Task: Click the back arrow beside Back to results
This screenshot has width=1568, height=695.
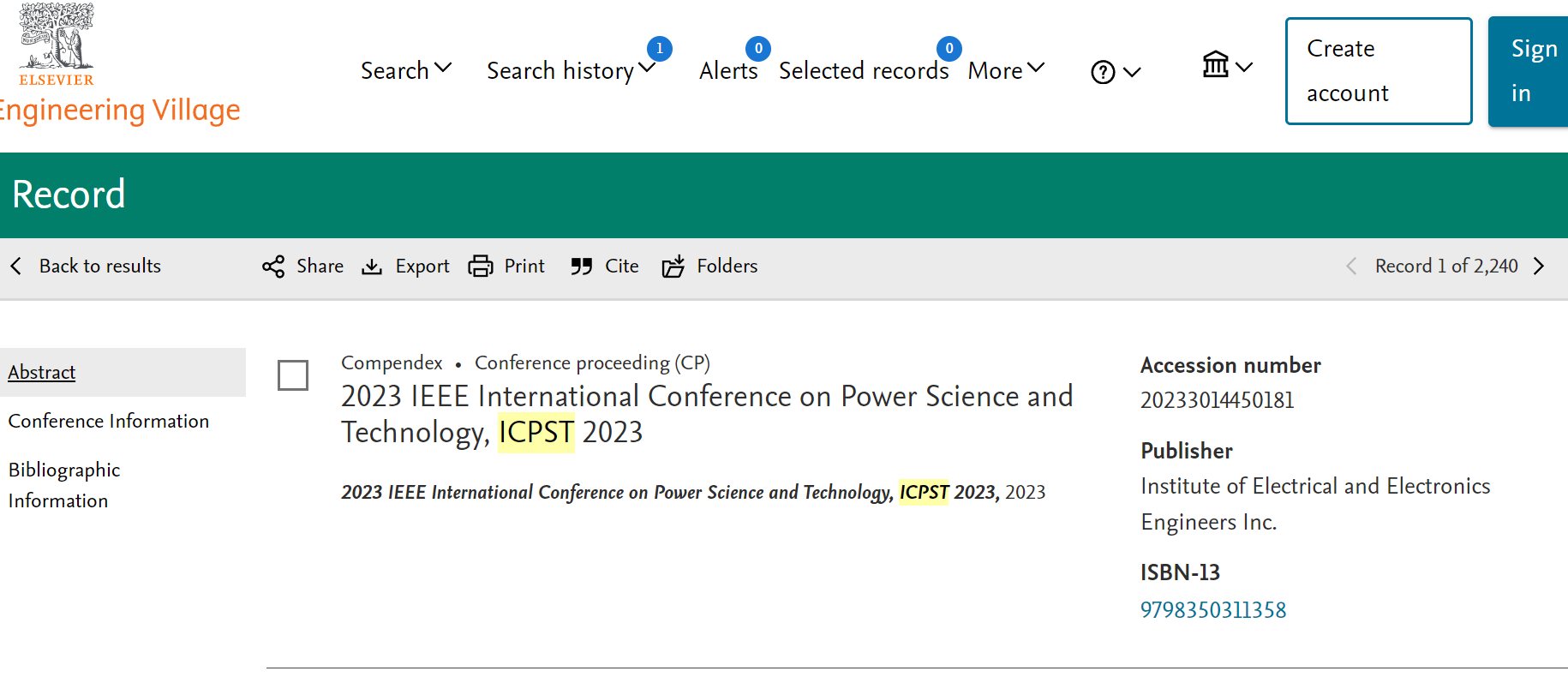Action: pos(15,267)
